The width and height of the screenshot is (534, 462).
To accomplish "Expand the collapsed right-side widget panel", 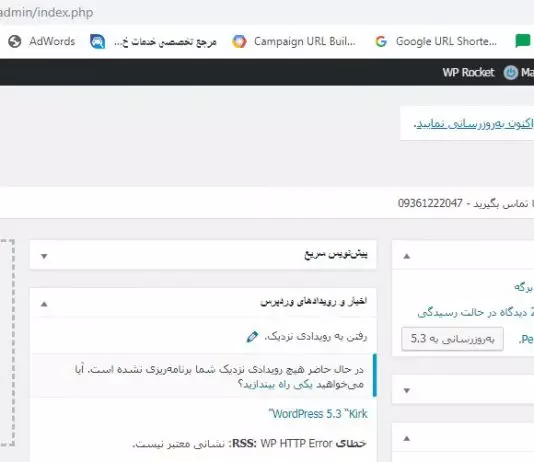I will (x=407, y=391).
